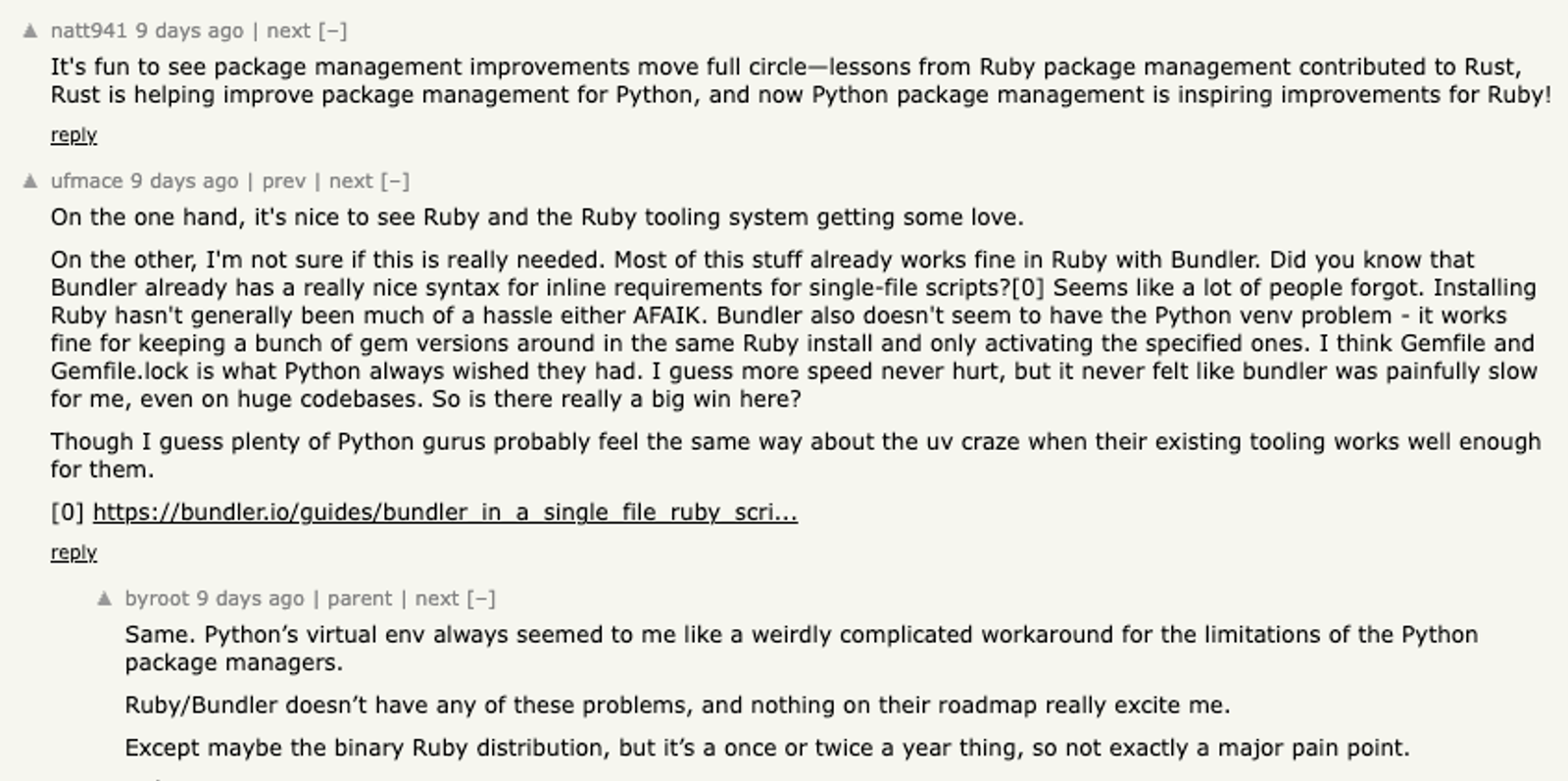
Task: Go to parent of byroot's comment
Action: [360, 598]
